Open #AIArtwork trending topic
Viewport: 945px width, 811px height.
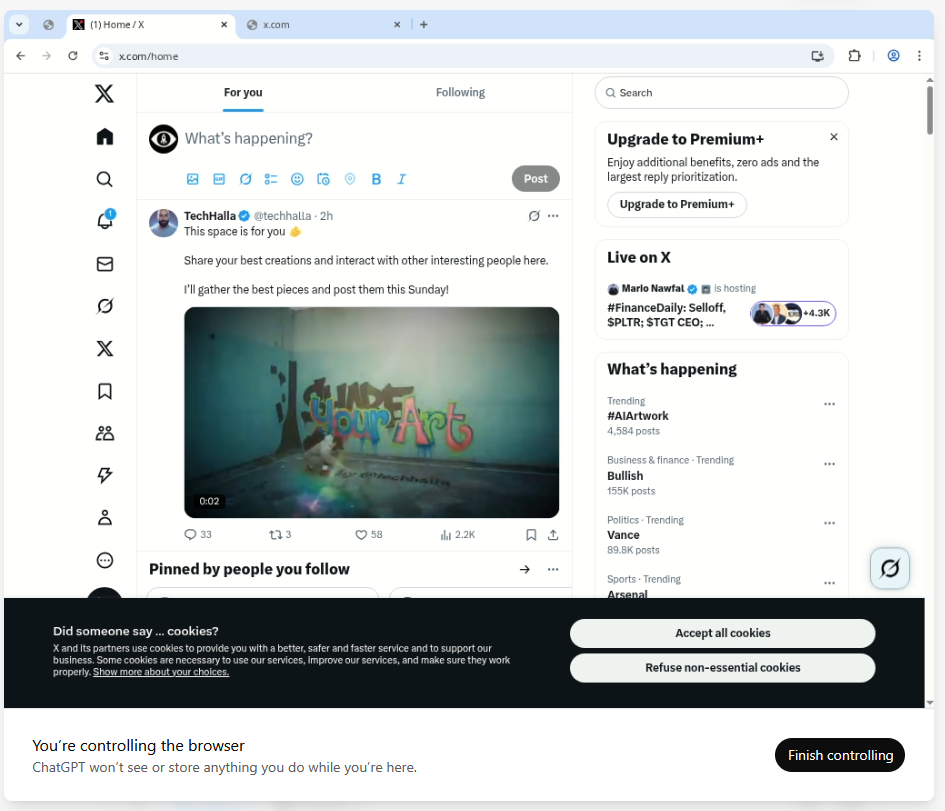(638, 416)
